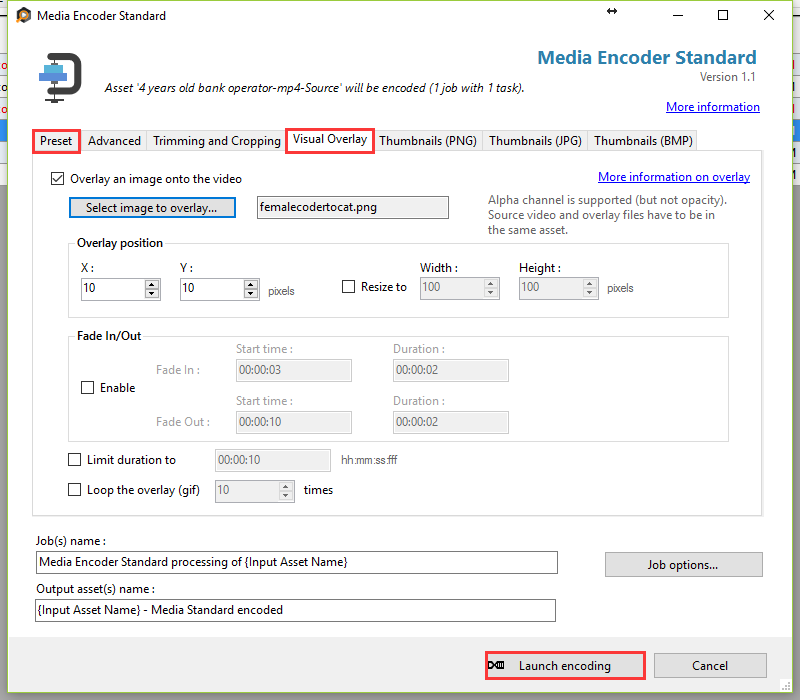Open Job options dialog
This screenshot has height=700, width=800.
click(683, 565)
